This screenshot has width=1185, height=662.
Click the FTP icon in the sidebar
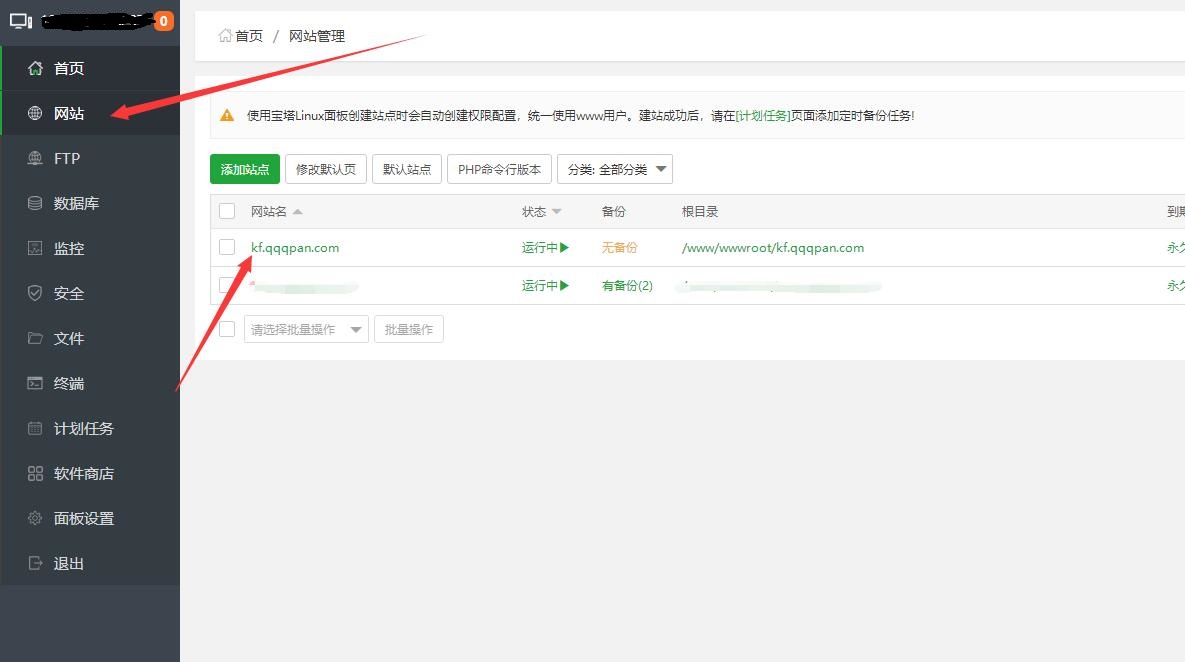[x=36, y=159]
